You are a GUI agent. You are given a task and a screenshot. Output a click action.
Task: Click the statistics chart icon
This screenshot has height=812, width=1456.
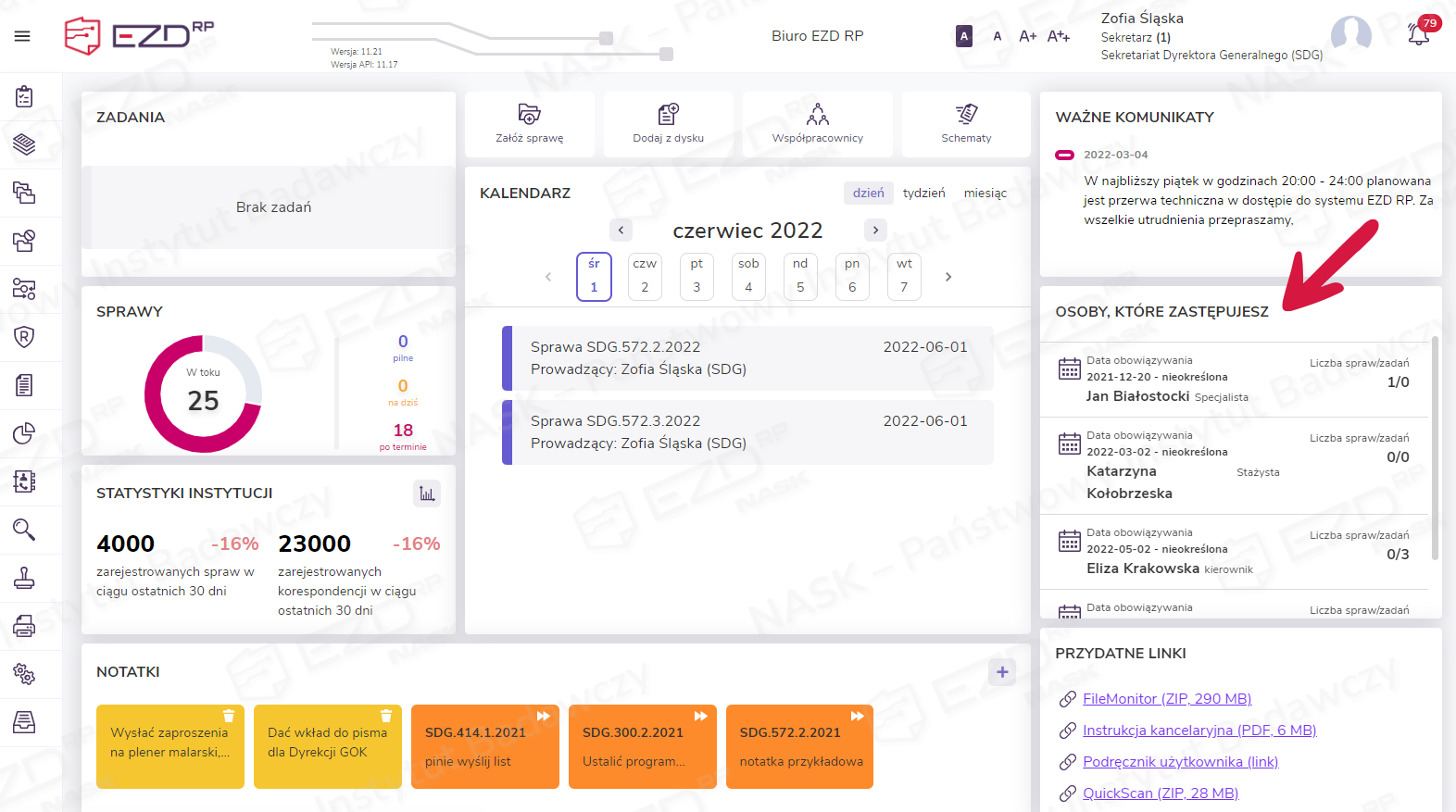(426, 493)
